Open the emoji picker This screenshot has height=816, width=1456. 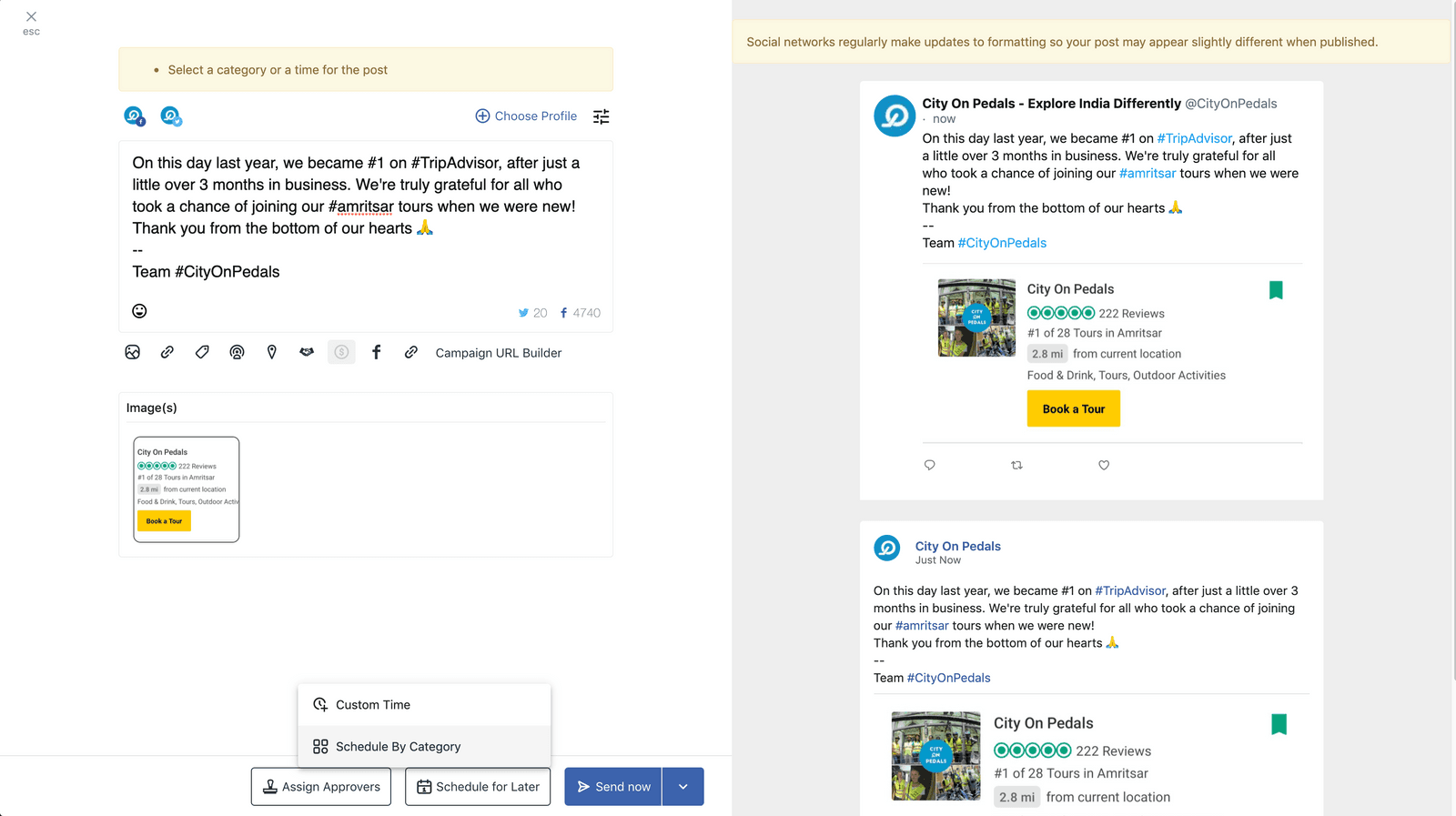[139, 311]
